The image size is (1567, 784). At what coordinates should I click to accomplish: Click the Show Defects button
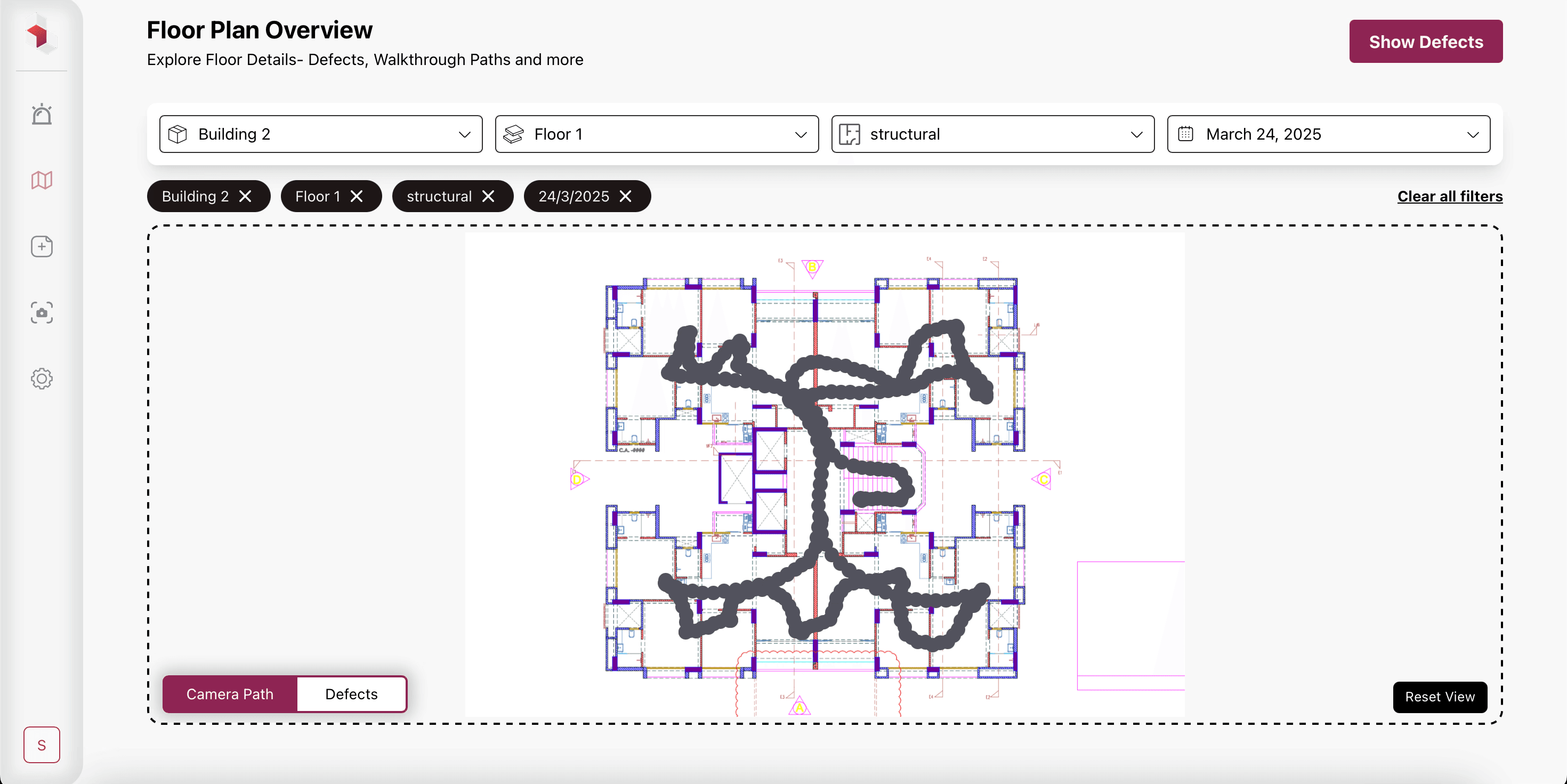[x=1425, y=42]
